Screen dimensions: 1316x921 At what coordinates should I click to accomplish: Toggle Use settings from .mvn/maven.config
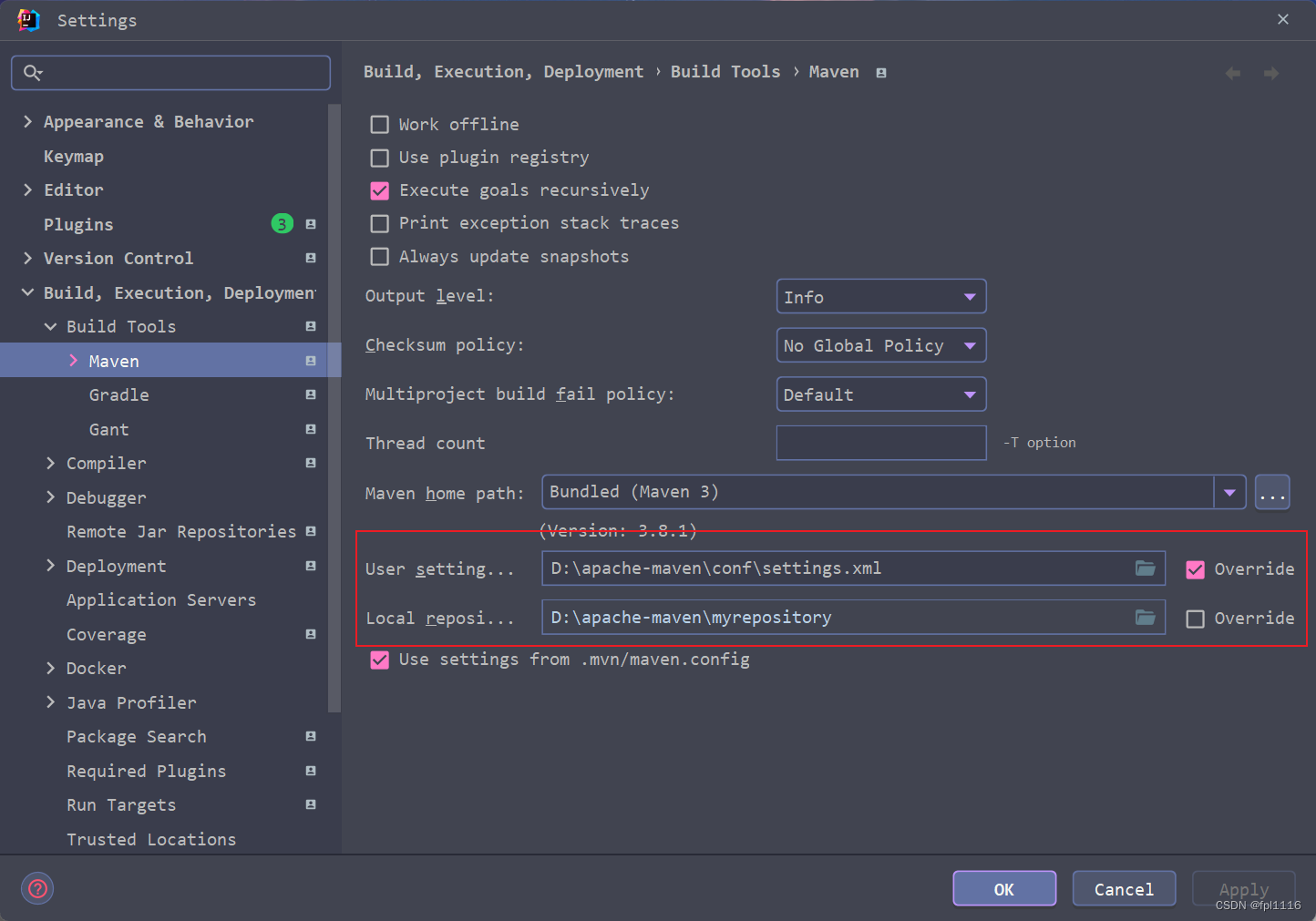click(380, 660)
